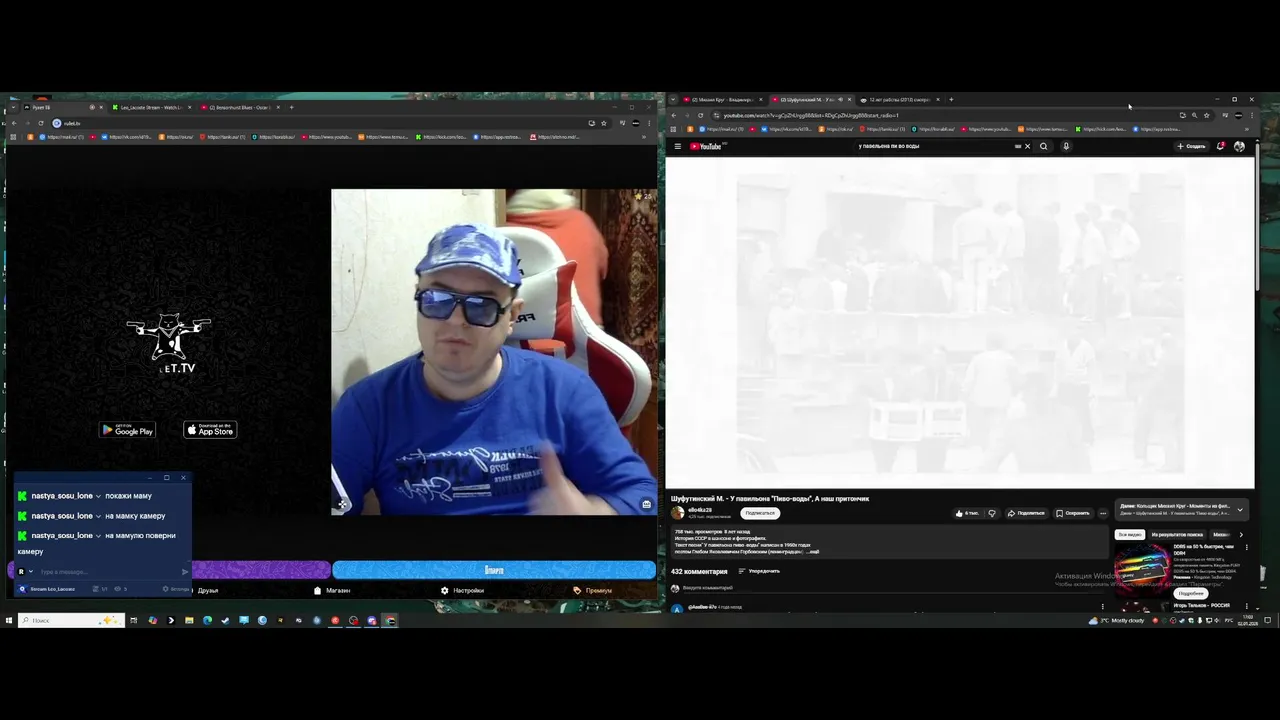Viewport: 1280px width, 720px height.
Task: Open options menu for first comment
Action: click(x=1103, y=606)
